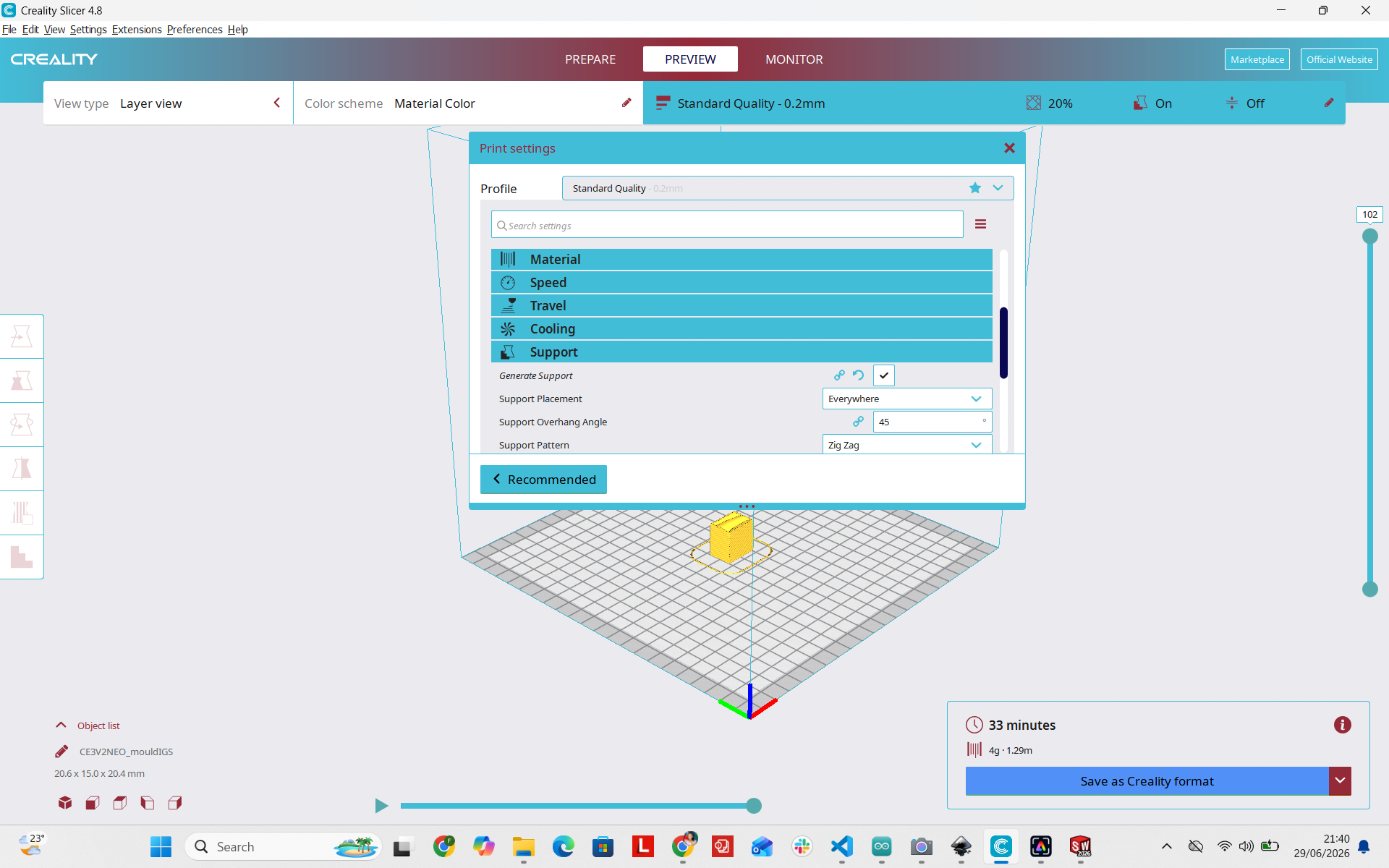
Task: Open settings visibility hamburger menu
Action: pyautogui.click(x=980, y=224)
